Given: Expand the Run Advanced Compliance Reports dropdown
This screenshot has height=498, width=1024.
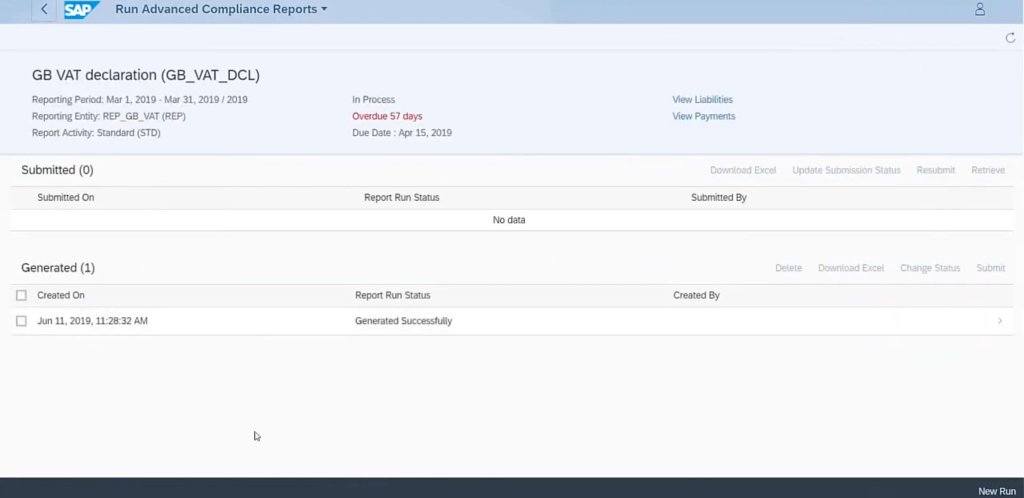Looking at the screenshot, I should coord(324,10).
